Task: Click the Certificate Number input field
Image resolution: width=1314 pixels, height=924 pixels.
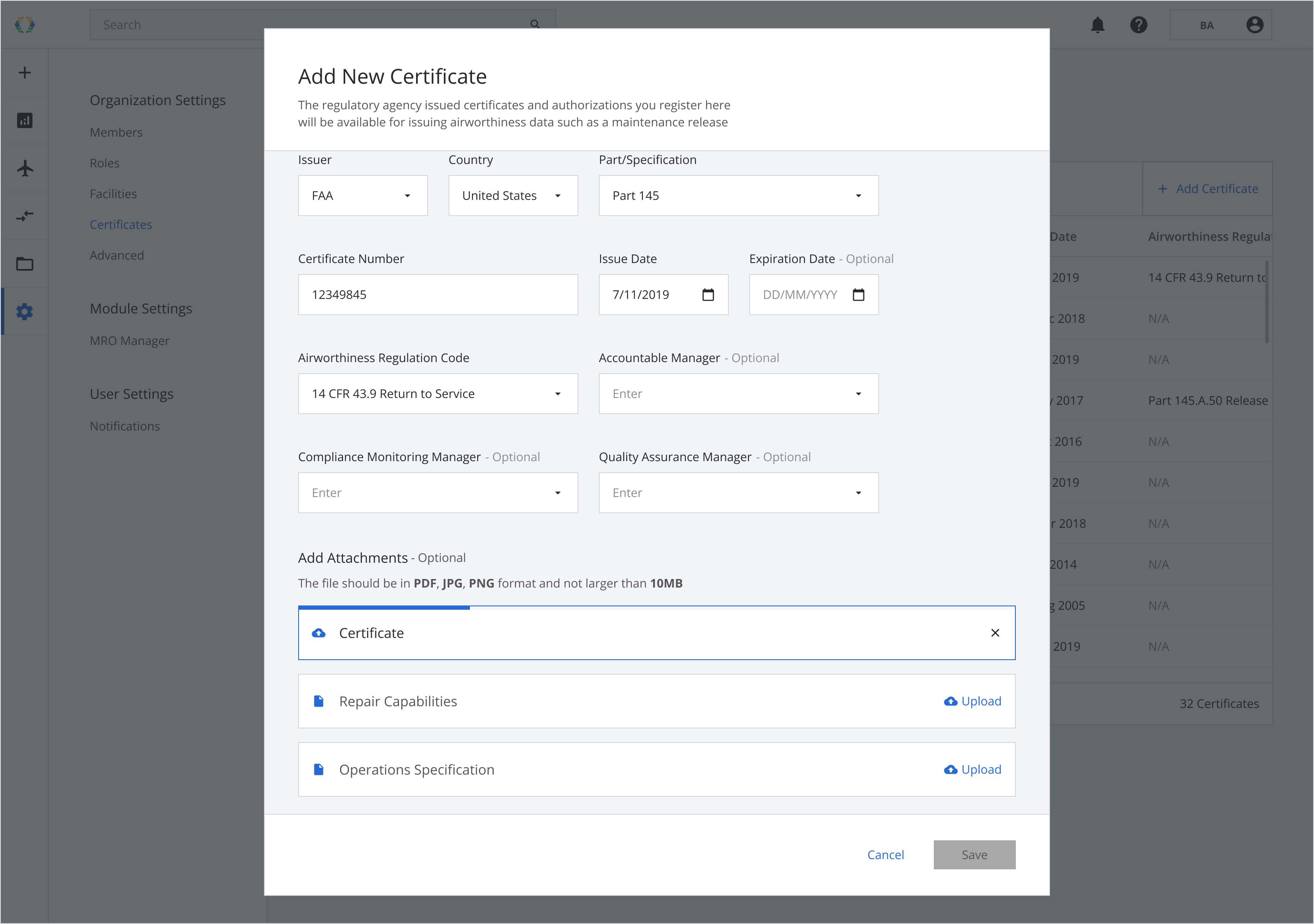Action: tap(438, 295)
